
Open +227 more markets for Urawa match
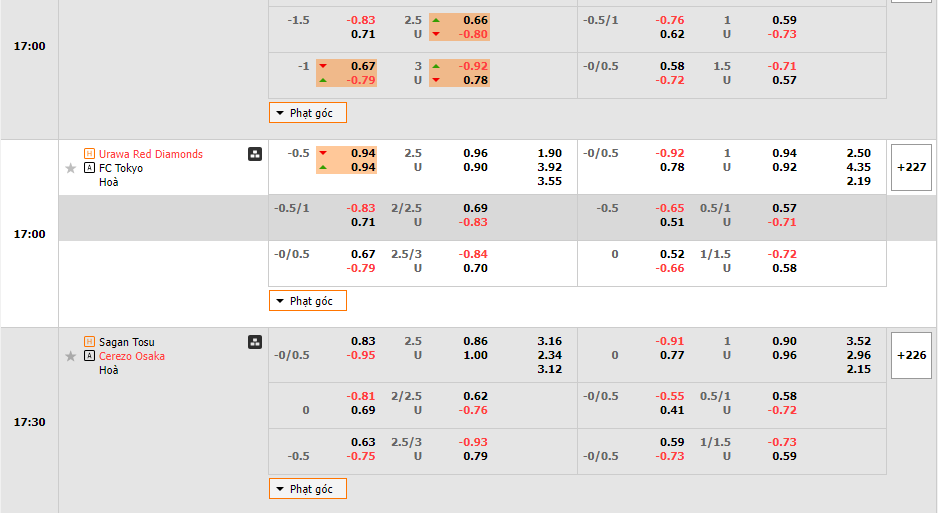911,167
